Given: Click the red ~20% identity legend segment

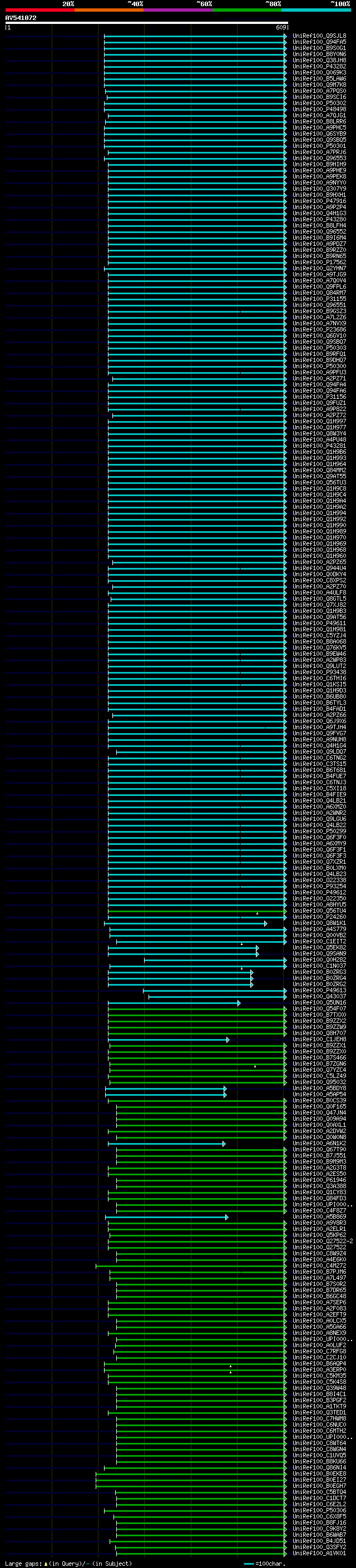Looking at the screenshot, I should click(x=39, y=10).
